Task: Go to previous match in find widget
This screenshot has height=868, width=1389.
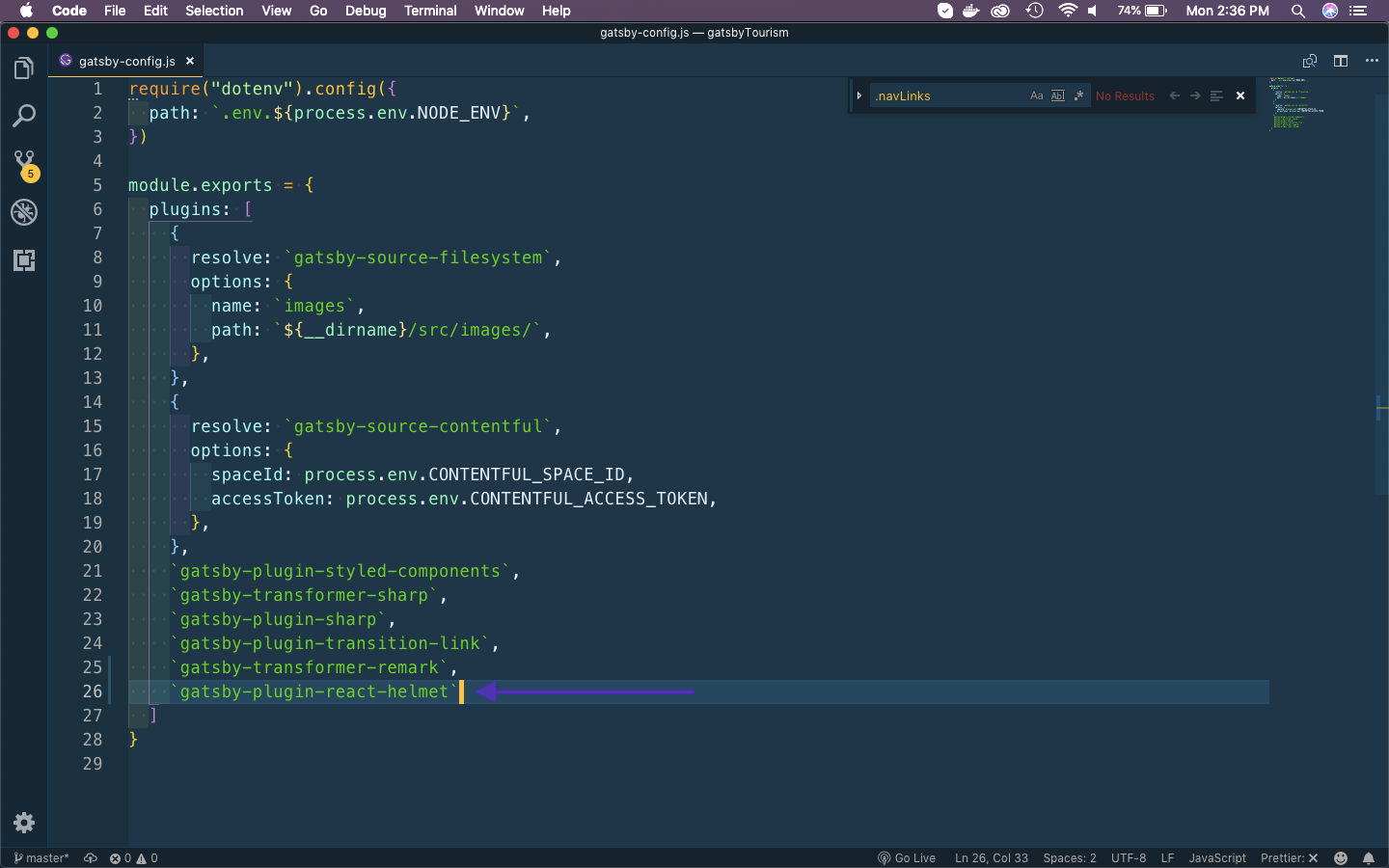Action: (1174, 95)
